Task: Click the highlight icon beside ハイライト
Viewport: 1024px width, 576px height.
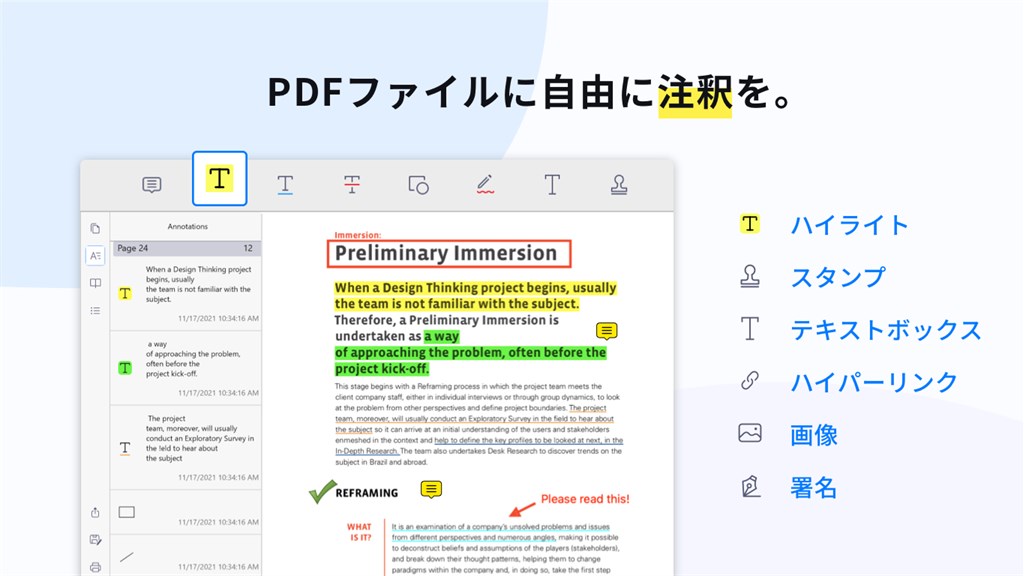Action: tap(750, 224)
